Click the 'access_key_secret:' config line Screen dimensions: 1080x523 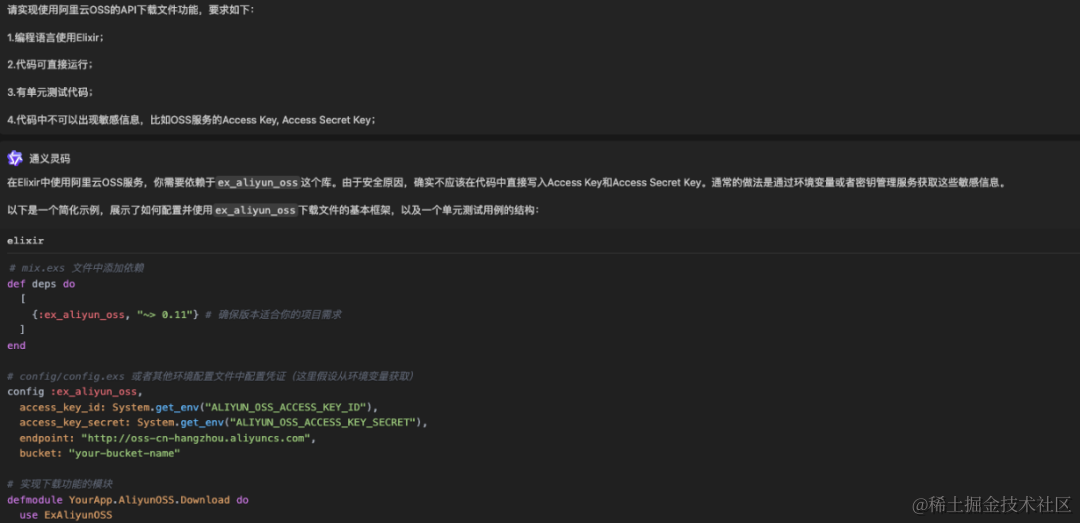click(x=224, y=422)
